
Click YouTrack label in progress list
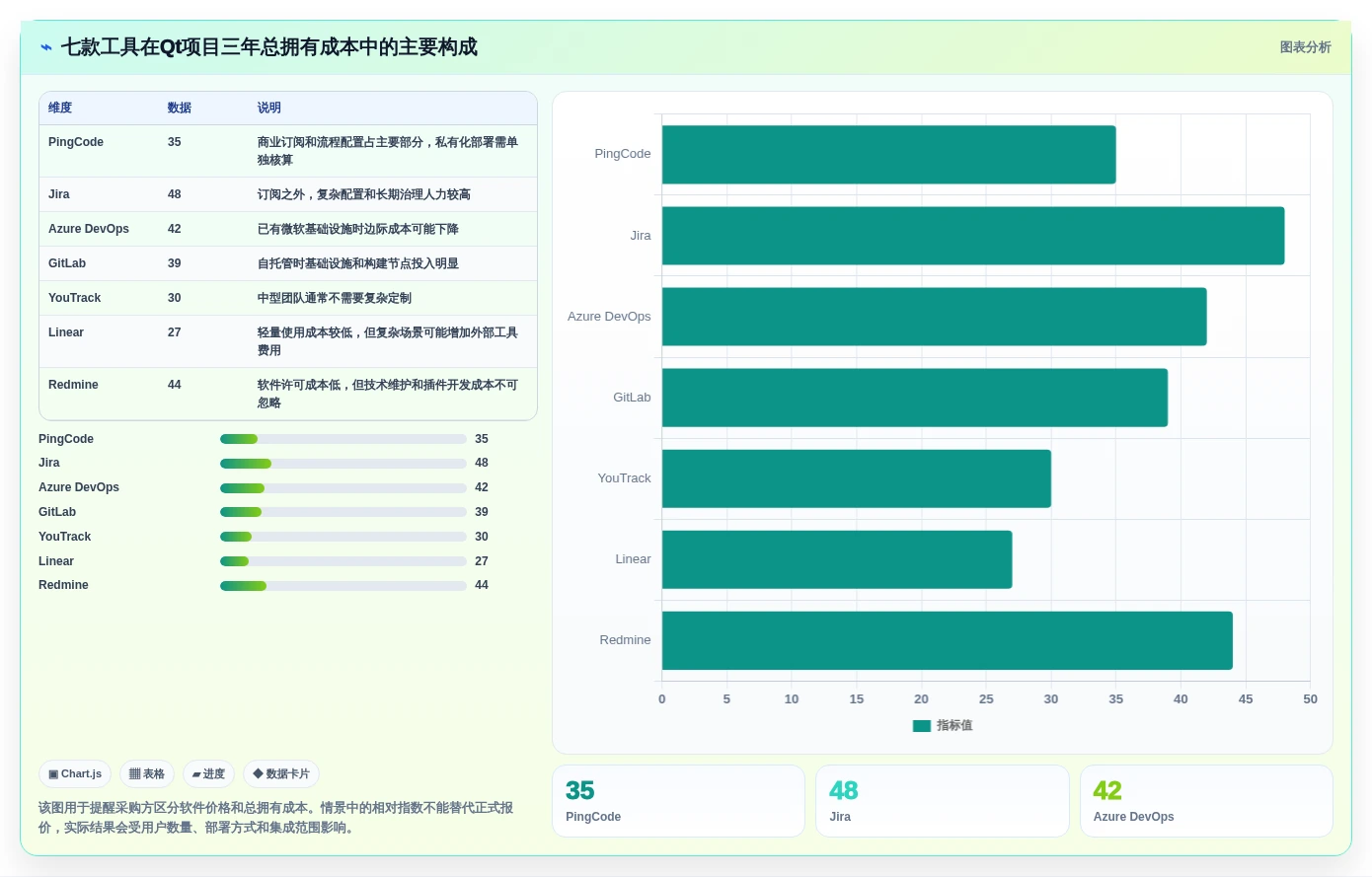(x=65, y=537)
